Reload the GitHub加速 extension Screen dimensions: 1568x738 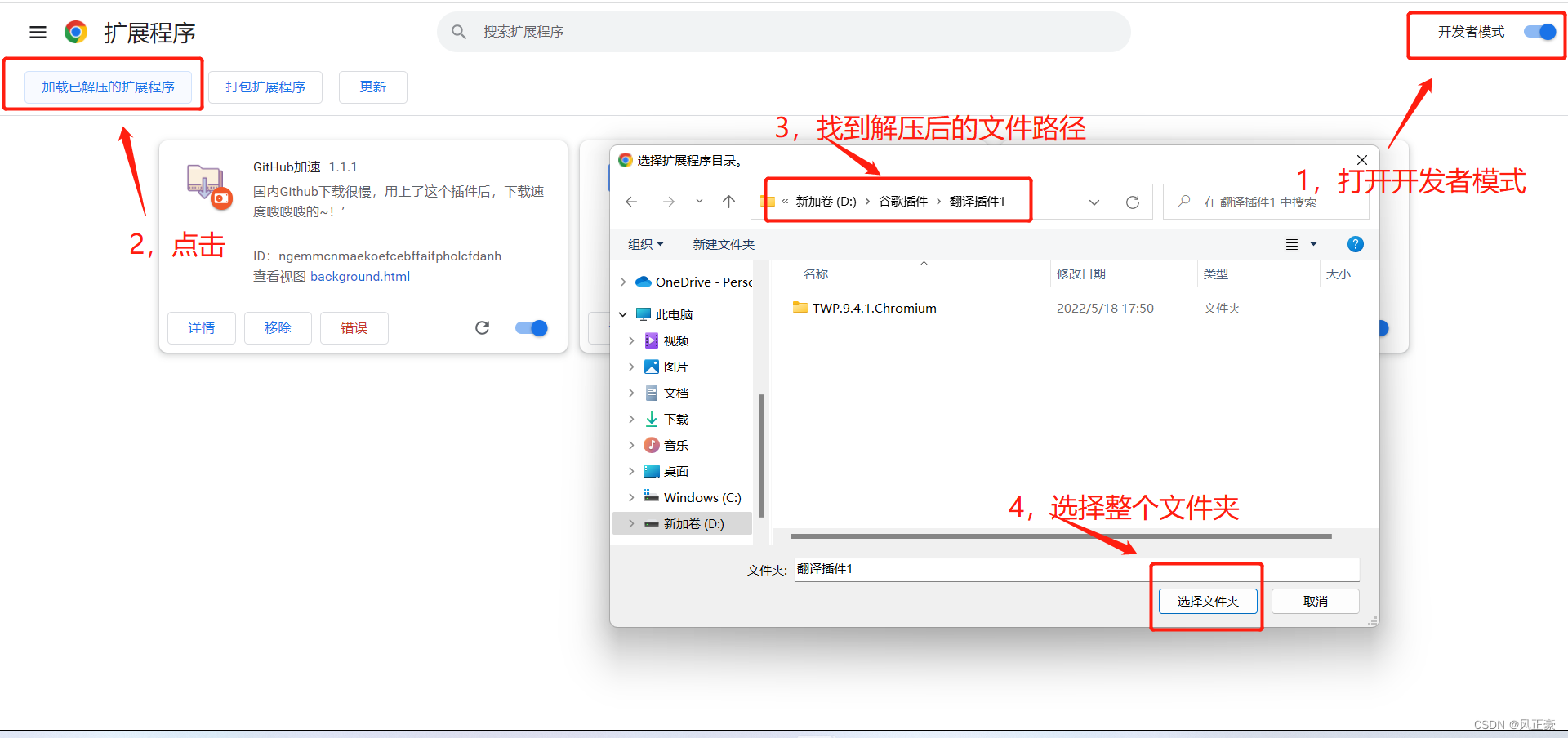483,327
